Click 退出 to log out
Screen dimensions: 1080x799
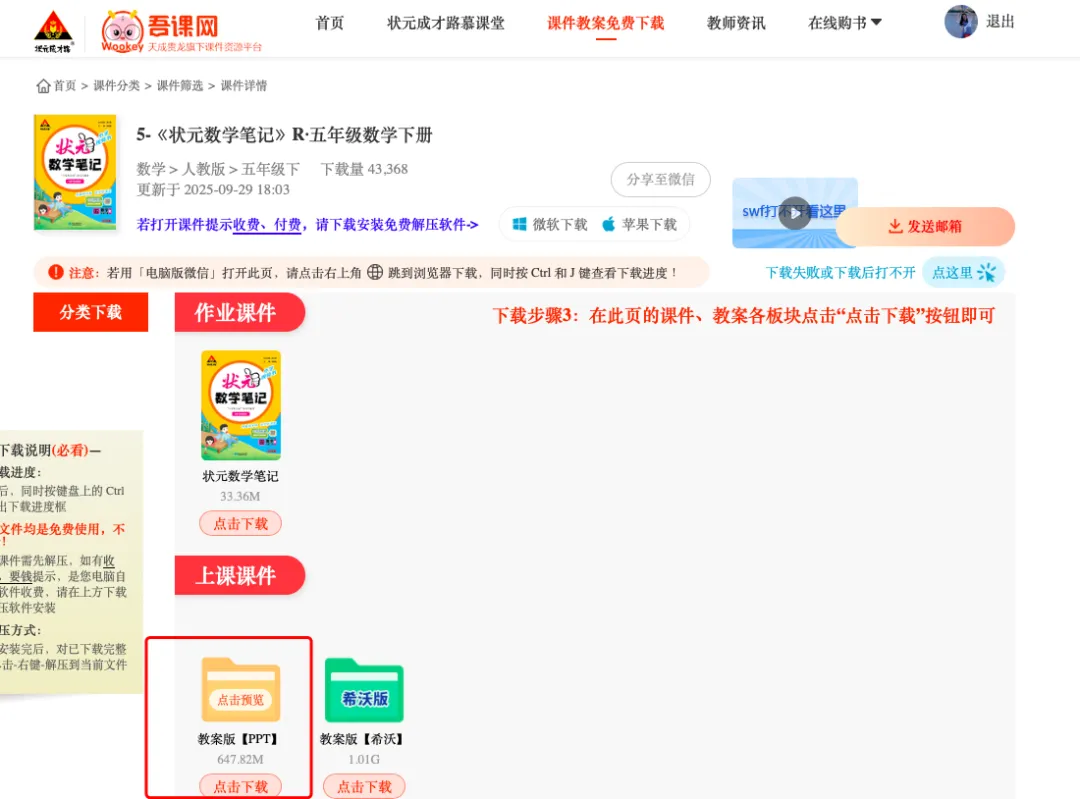(1000, 22)
